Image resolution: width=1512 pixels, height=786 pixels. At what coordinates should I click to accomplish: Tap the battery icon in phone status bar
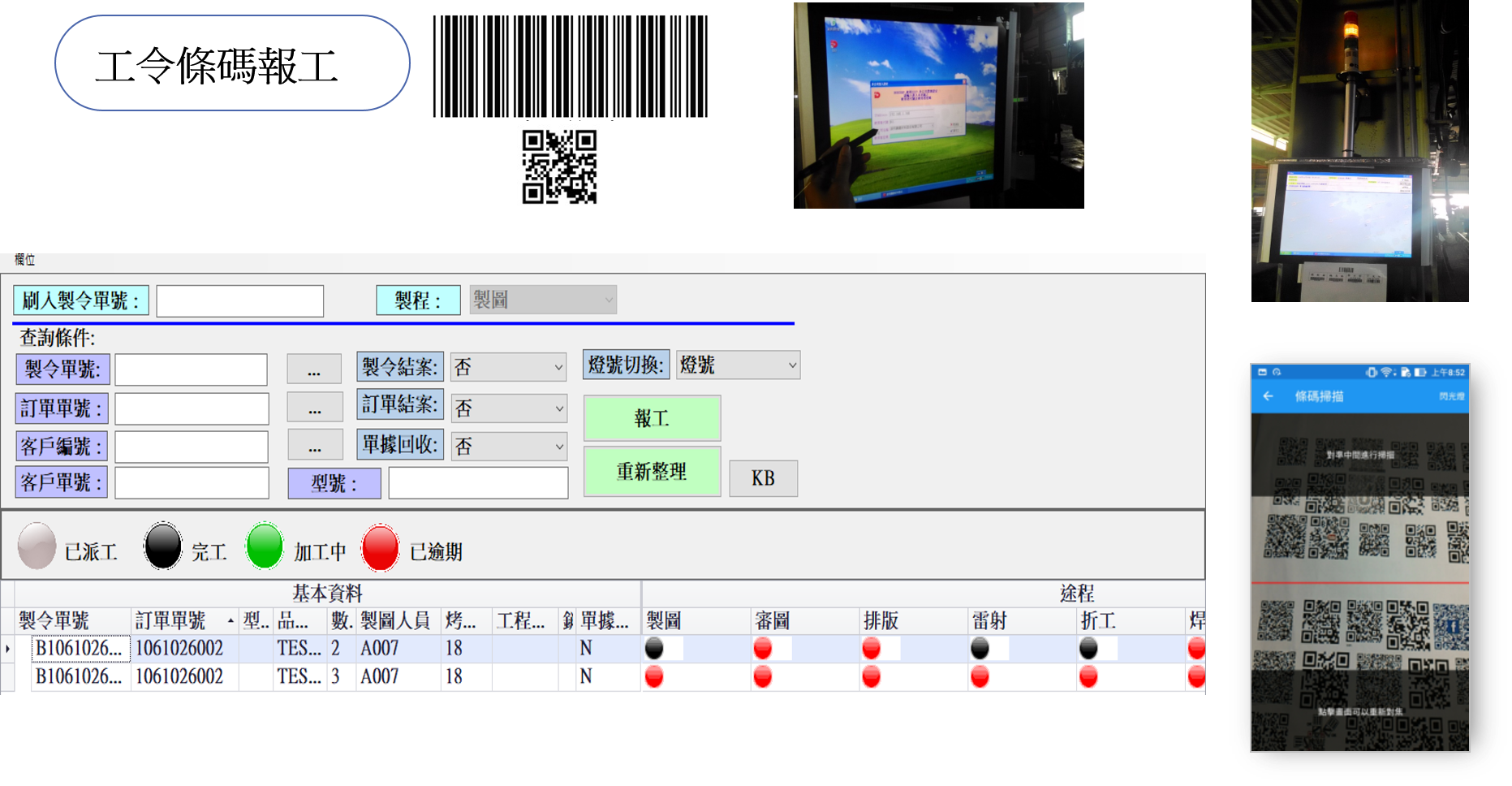pos(1420,372)
